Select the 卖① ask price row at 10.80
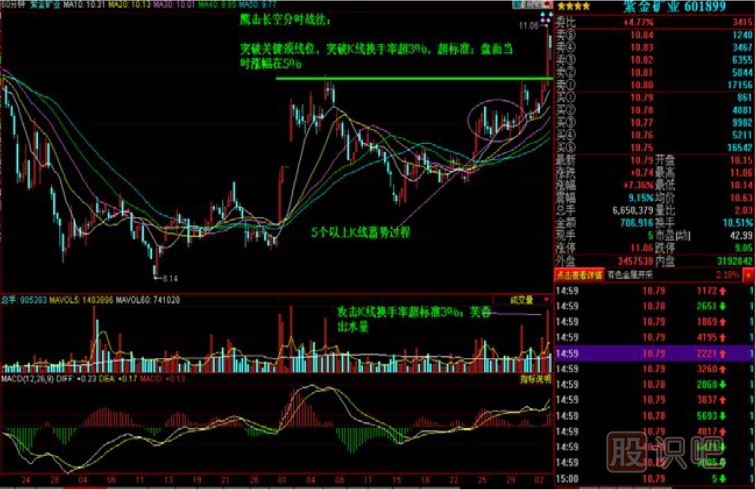755x490 pixels. [x=651, y=85]
